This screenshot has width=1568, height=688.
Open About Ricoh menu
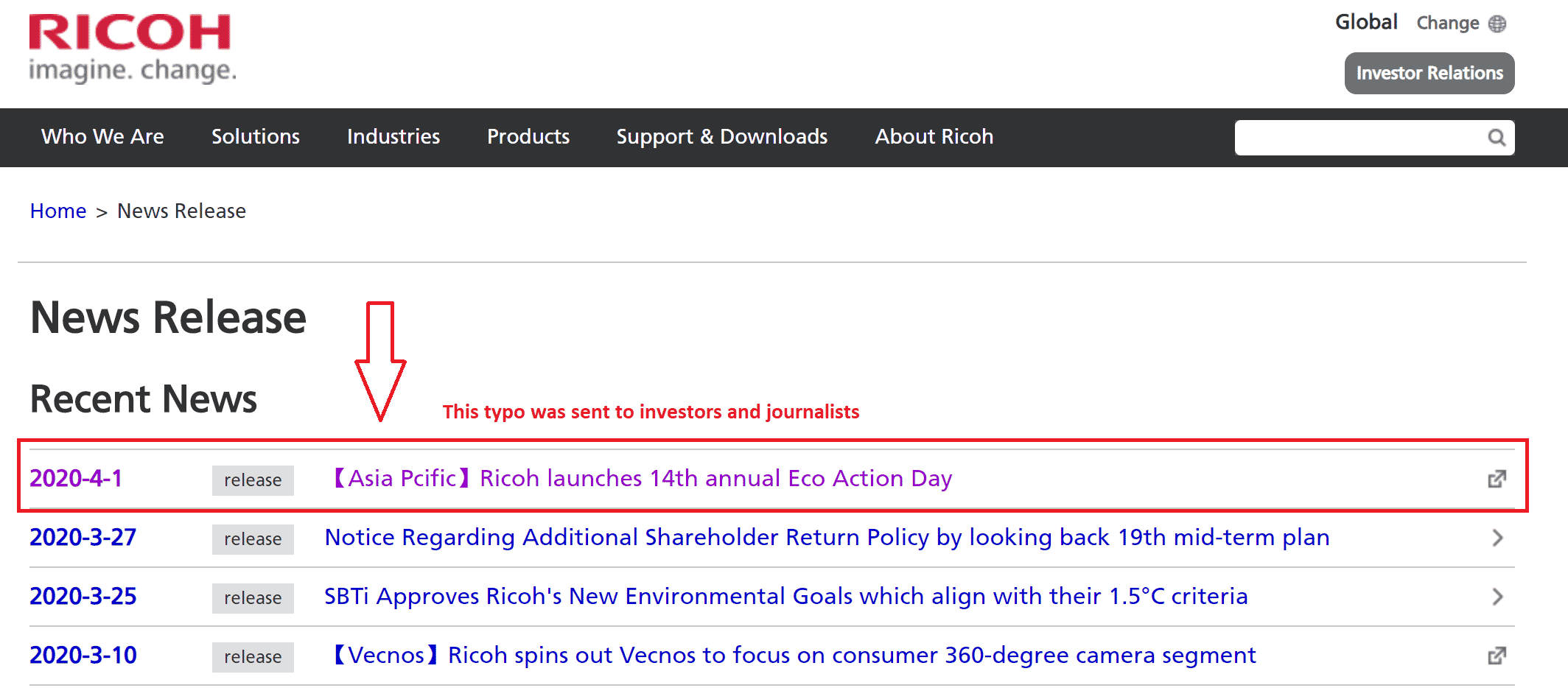[x=934, y=137]
